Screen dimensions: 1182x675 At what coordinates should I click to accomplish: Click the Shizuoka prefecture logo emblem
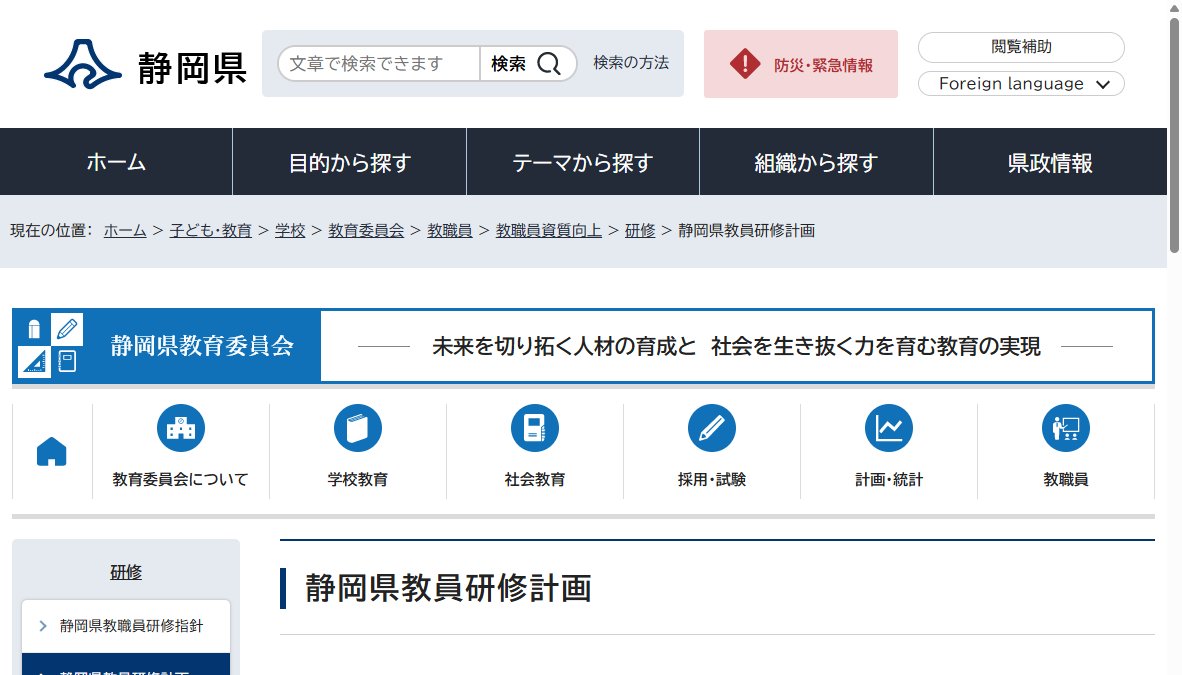coord(83,64)
